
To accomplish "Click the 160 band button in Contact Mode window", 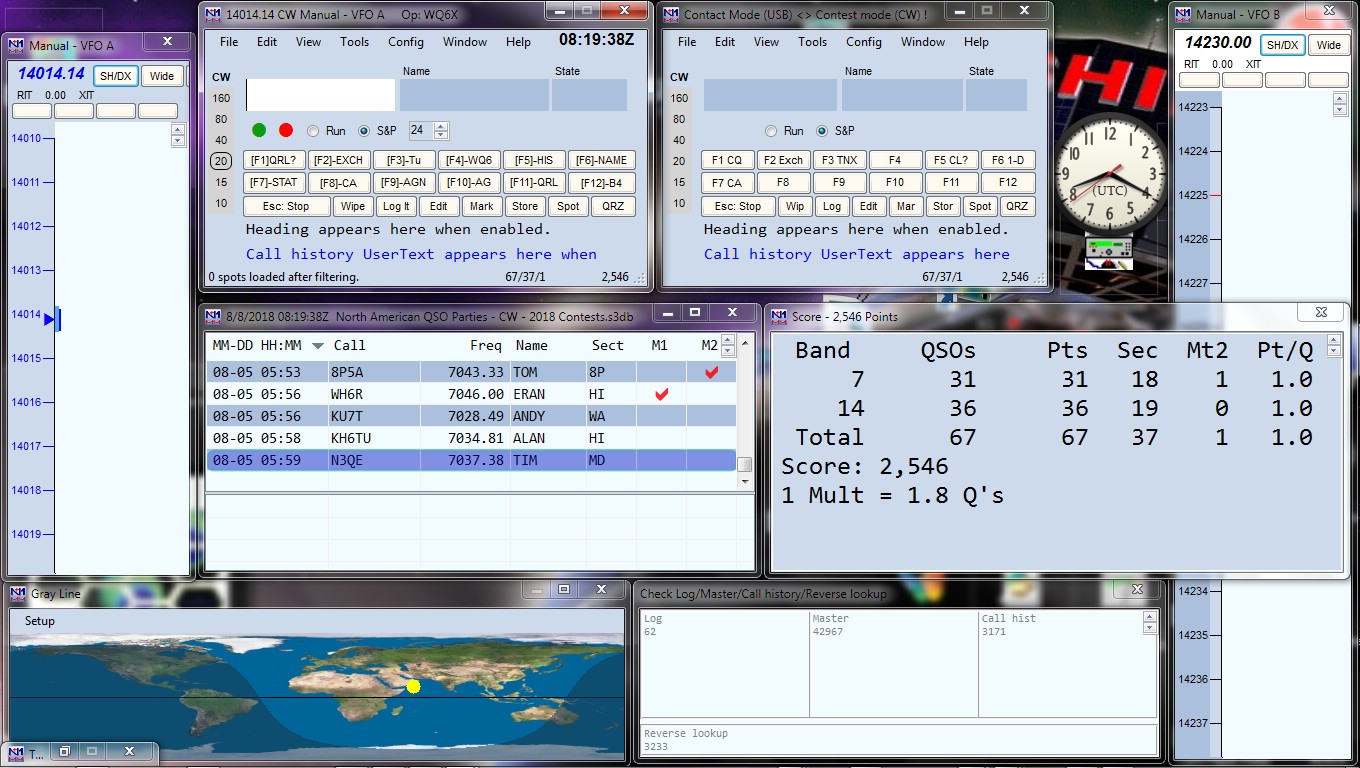I will [679, 98].
